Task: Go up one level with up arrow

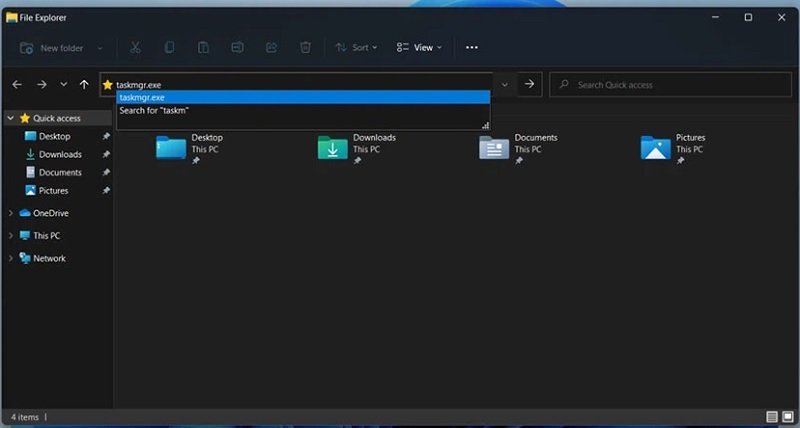Action: point(84,85)
